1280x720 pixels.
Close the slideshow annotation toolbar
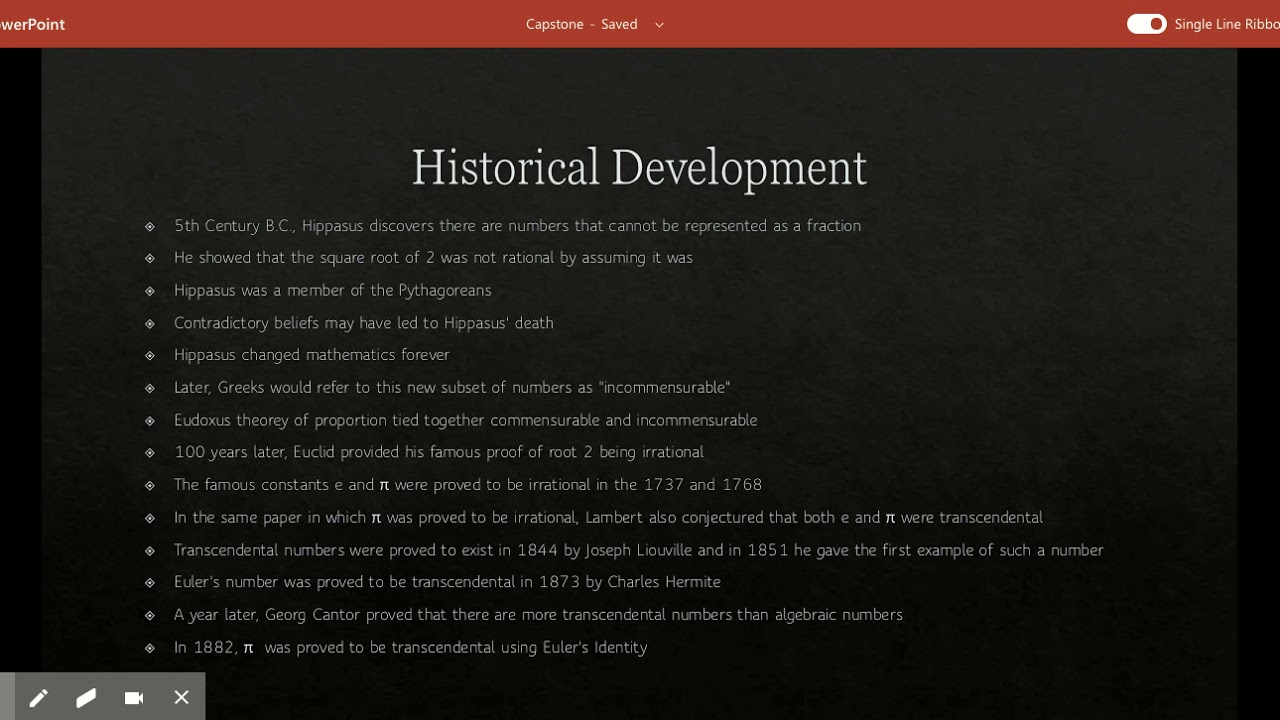181,698
